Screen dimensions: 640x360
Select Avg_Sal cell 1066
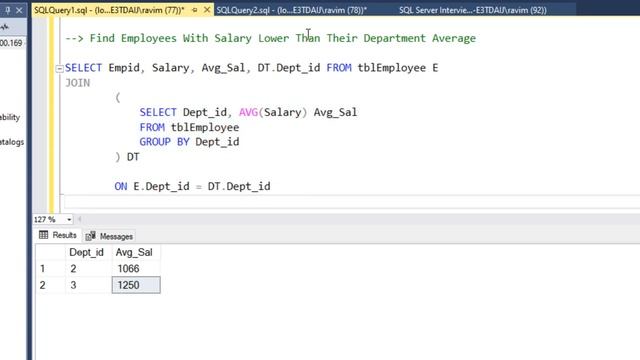coord(136,269)
